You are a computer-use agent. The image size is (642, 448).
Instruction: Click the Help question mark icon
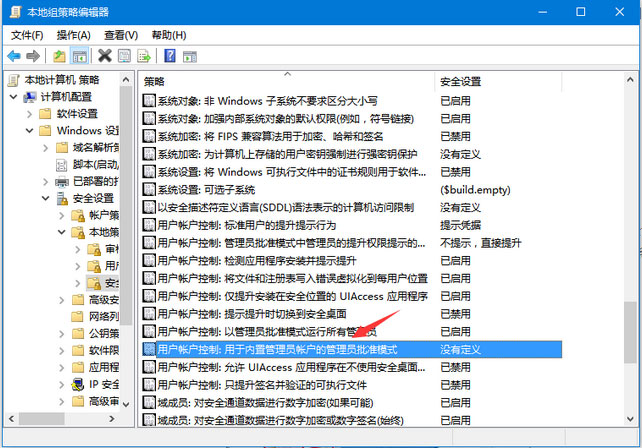170,55
